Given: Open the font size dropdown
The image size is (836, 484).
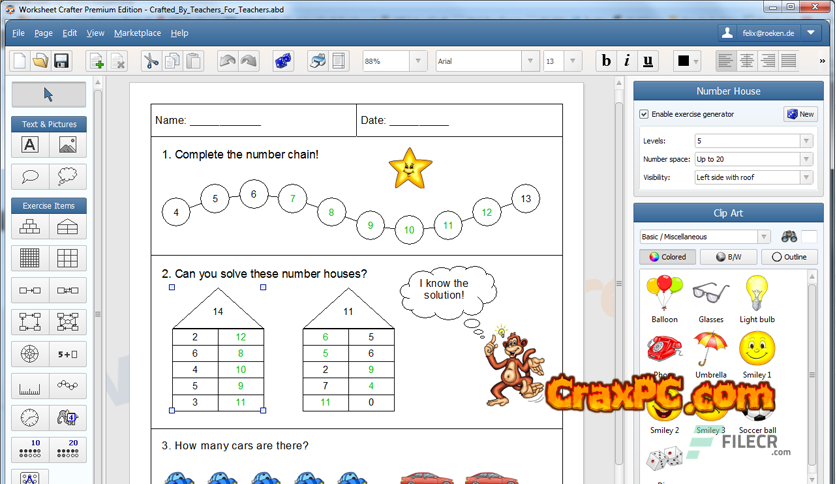Looking at the screenshot, I should point(573,61).
